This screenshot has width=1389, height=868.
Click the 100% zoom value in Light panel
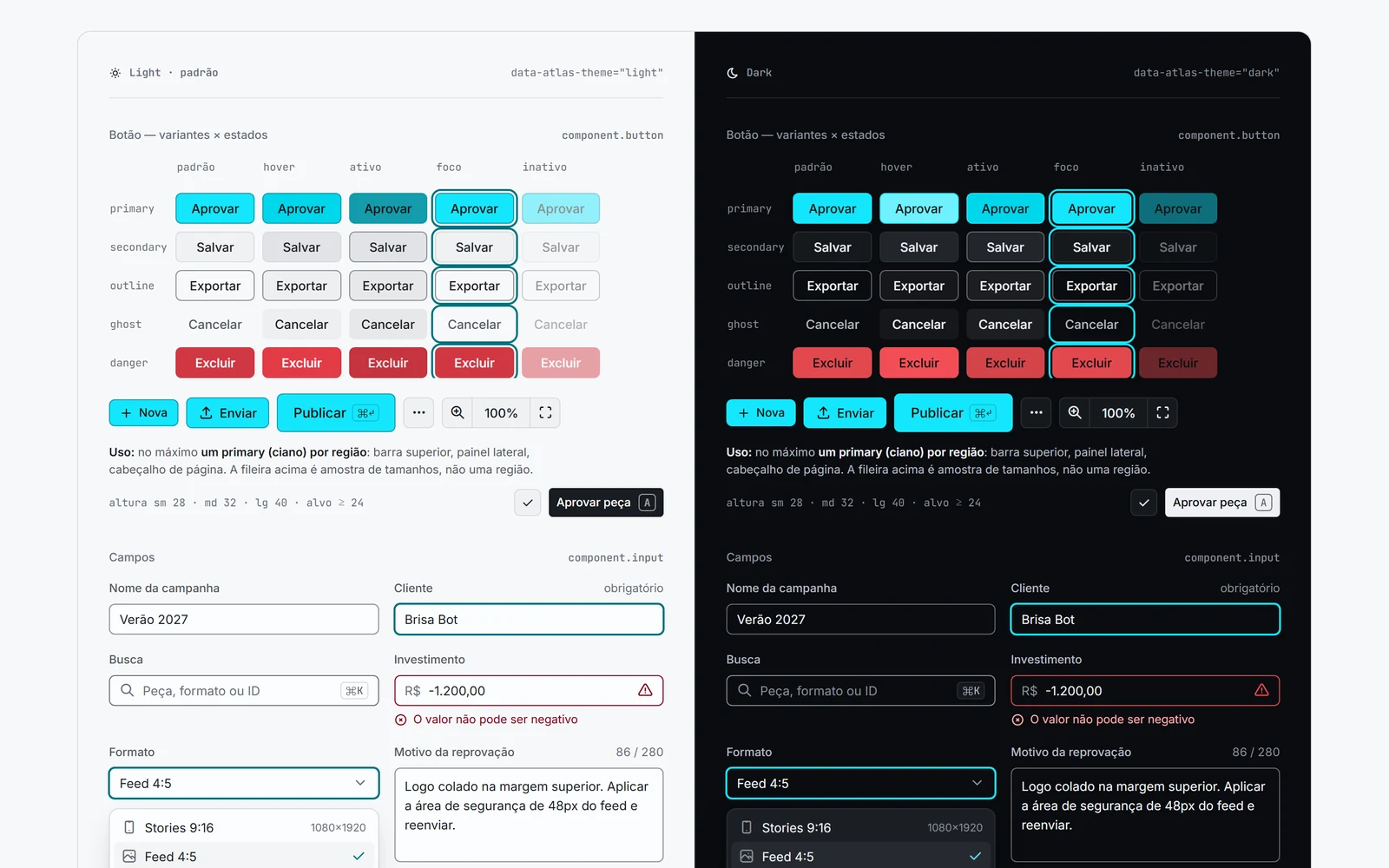501,413
